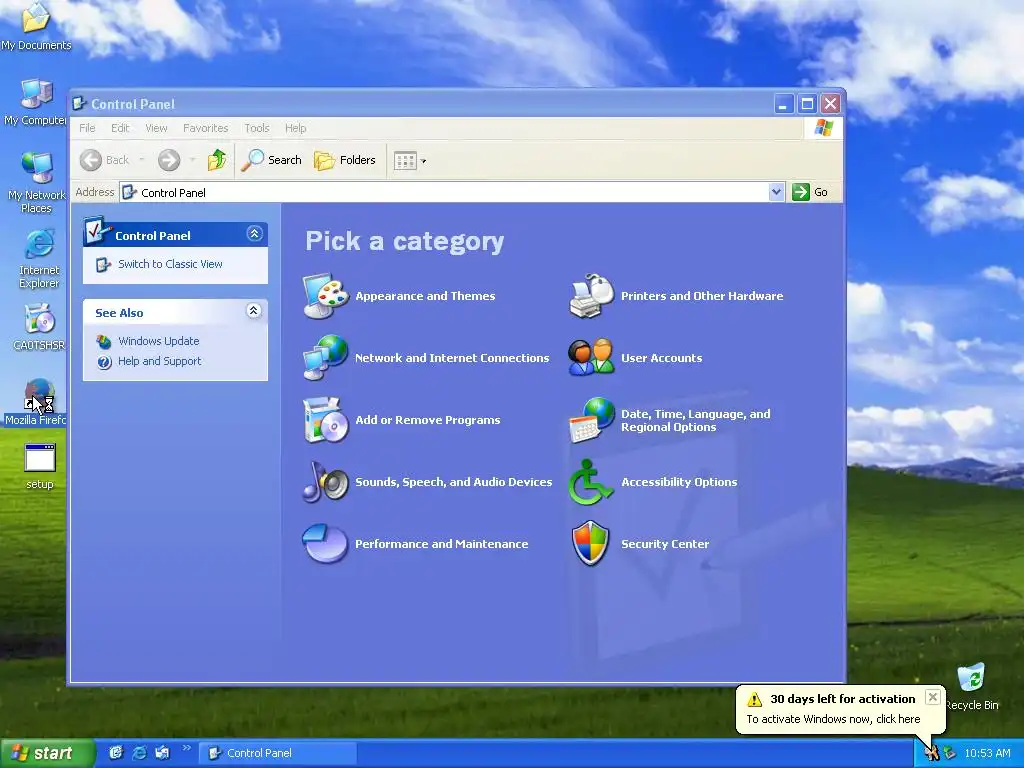Click the Up folder toolbar icon

217,160
